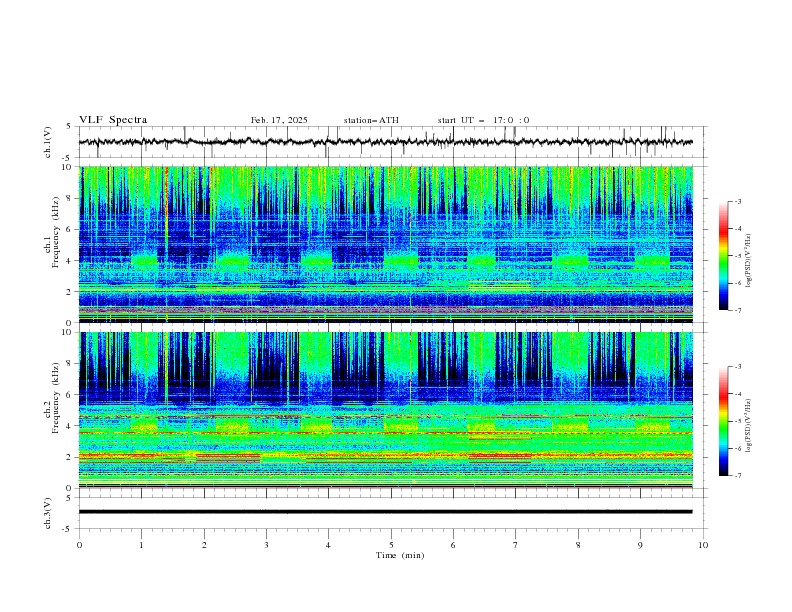Click the "VLF Spectra" plot title
792x612 pixels.
pyautogui.click(x=113, y=120)
